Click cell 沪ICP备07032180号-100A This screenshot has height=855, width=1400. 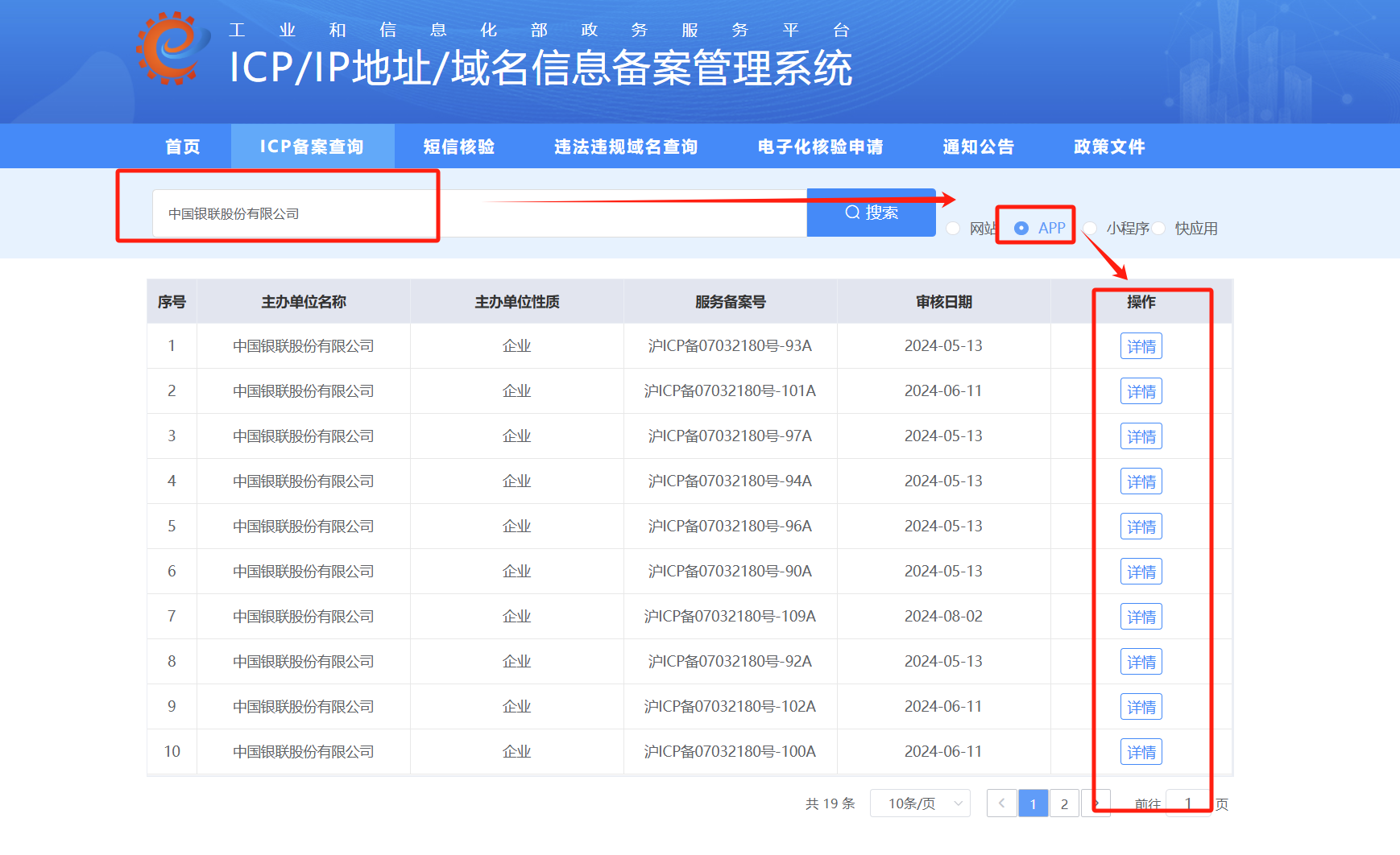(730, 752)
